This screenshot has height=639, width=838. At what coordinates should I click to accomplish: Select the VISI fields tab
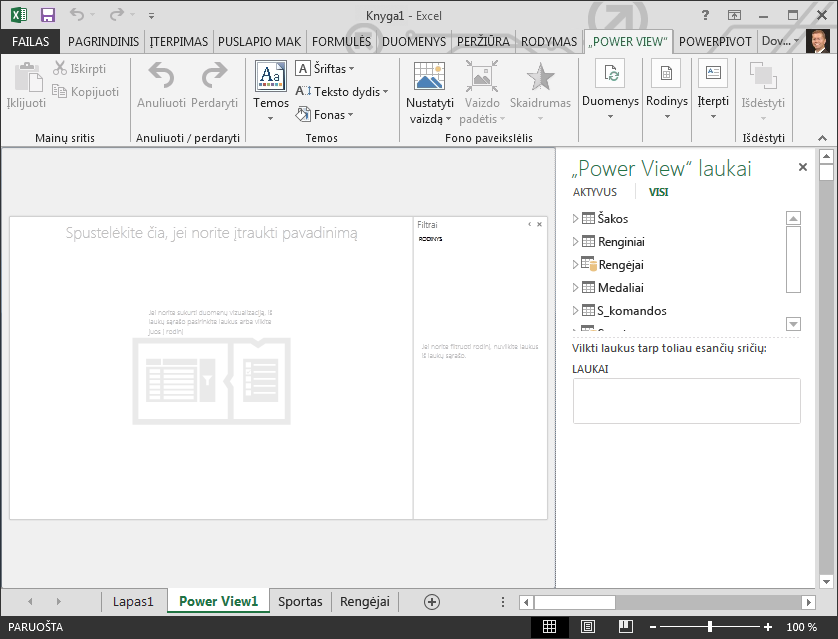[x=658, y=192]
